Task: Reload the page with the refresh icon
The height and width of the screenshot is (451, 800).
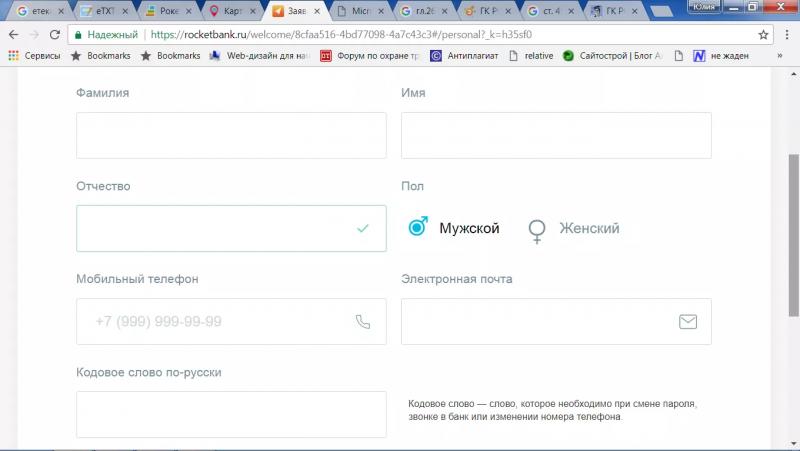Action: [55, 35]
